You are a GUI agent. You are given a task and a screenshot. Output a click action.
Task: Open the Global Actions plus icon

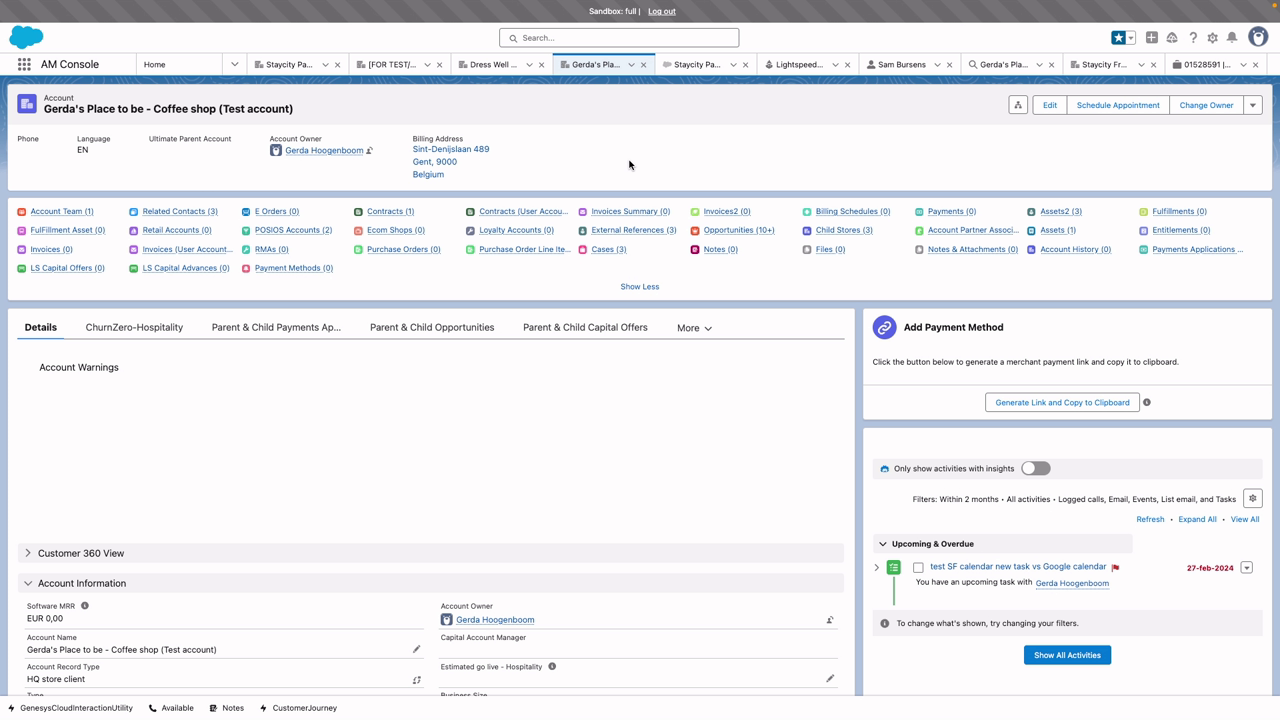pyautogui.click(x=1152, y=38)
